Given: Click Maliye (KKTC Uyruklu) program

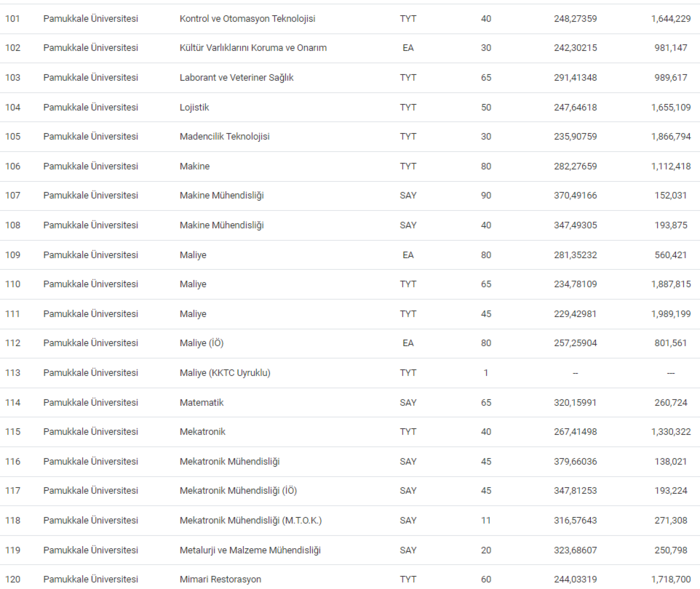Looking at the screenshot, I should tap(225, 373).
